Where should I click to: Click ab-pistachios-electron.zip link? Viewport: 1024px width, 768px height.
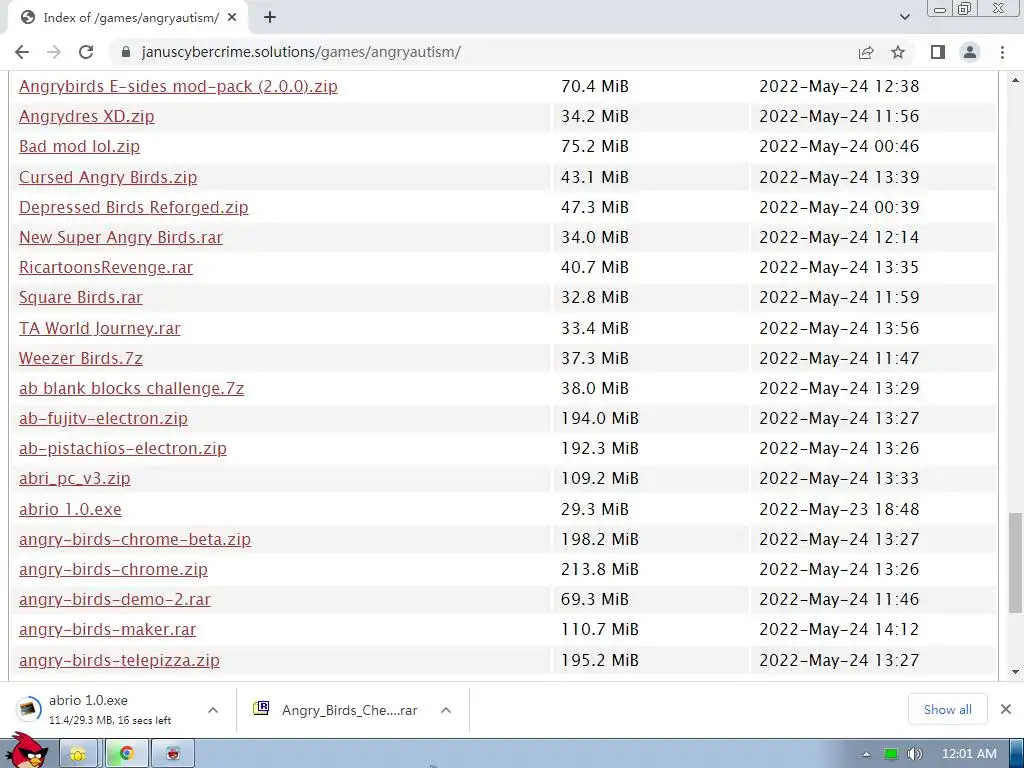123,448
